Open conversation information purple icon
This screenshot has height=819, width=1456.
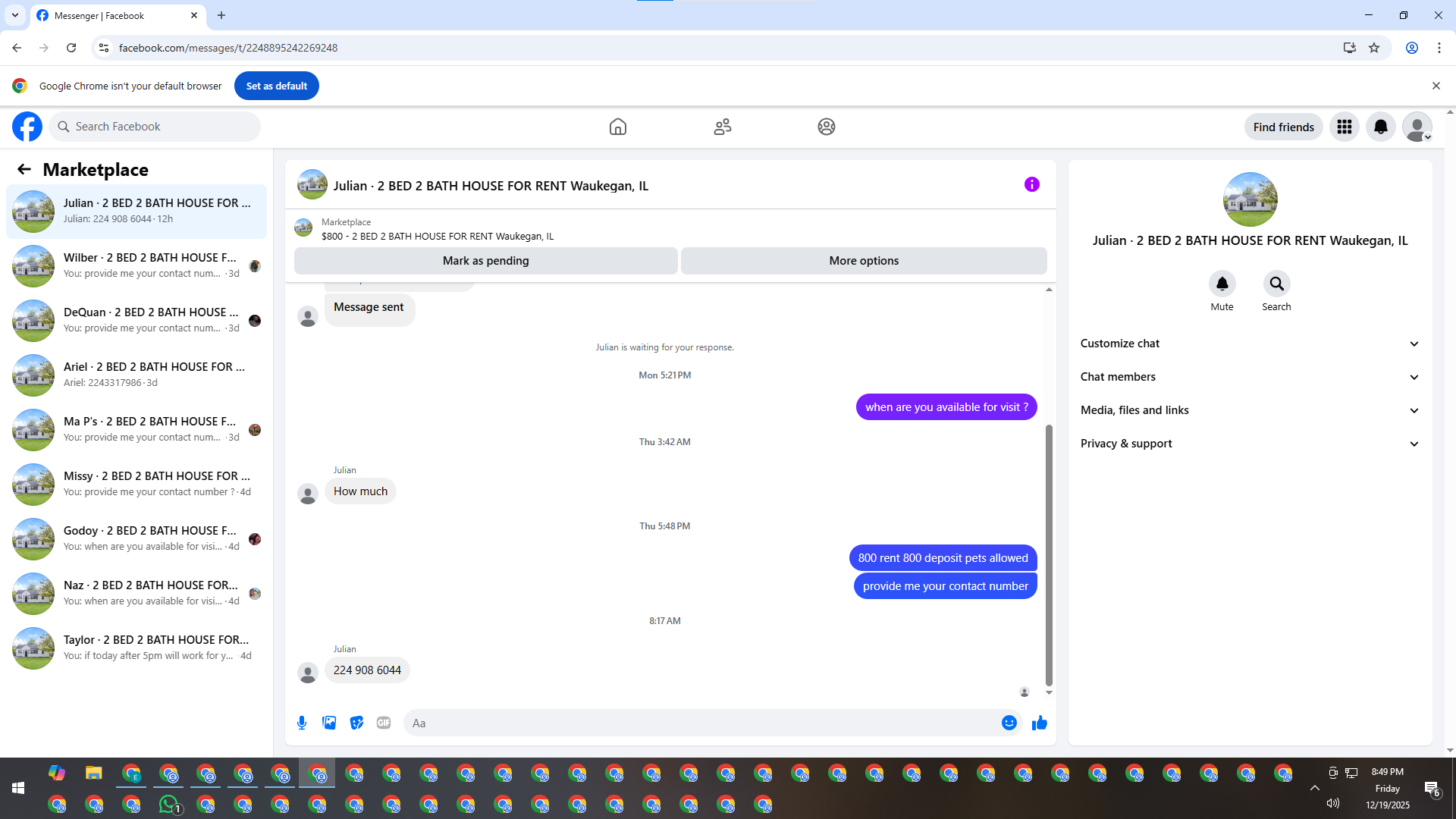[1031, 184]
